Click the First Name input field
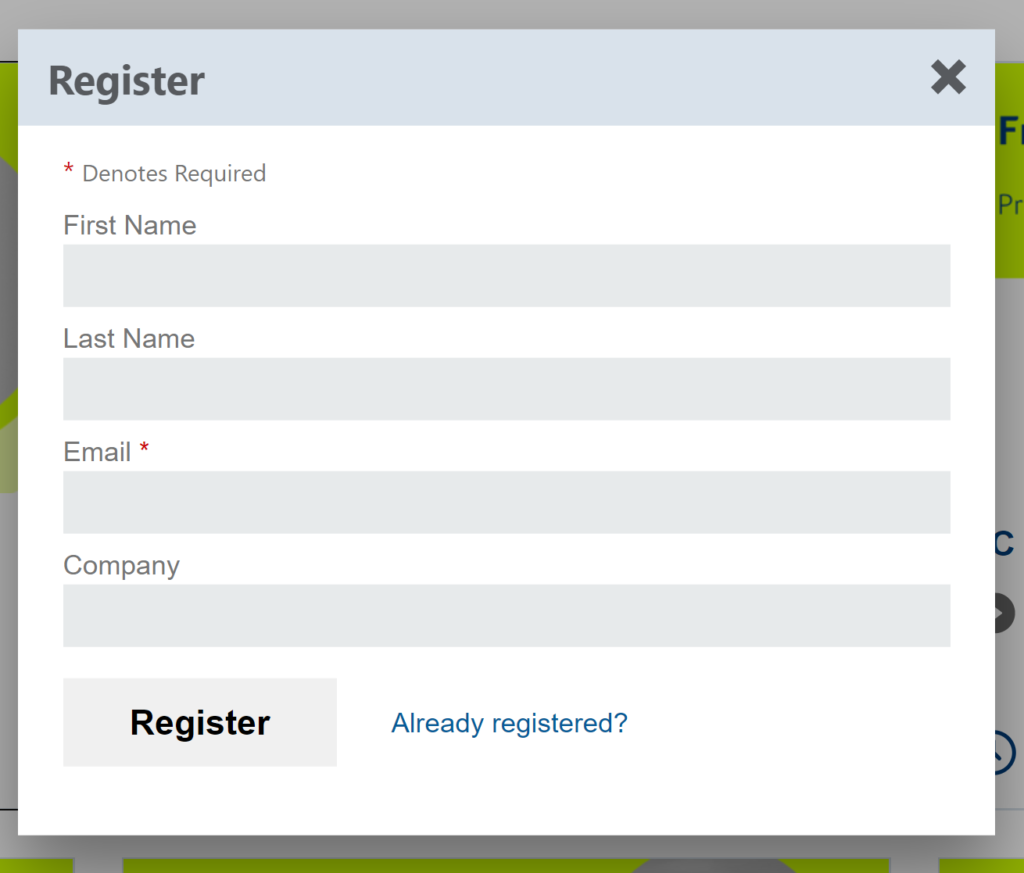This screenshot has width=1024, height=873. (x=506, y=275)
